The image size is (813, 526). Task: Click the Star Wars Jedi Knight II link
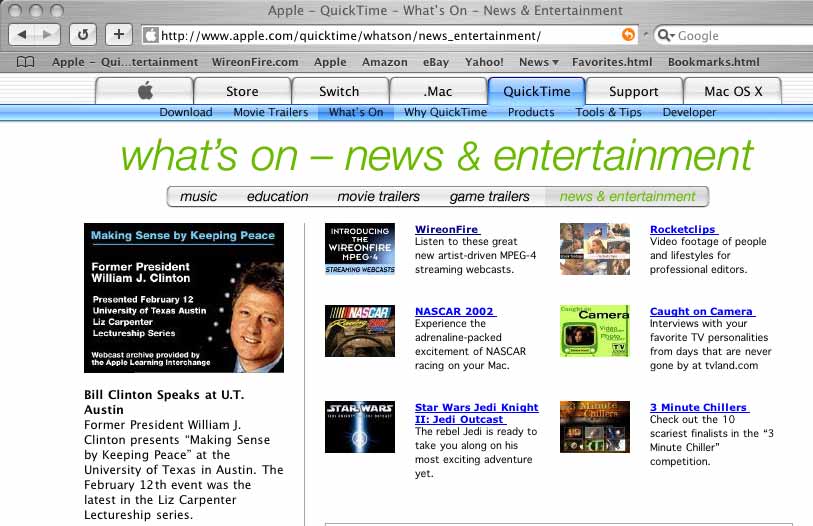tap(476, 413)
